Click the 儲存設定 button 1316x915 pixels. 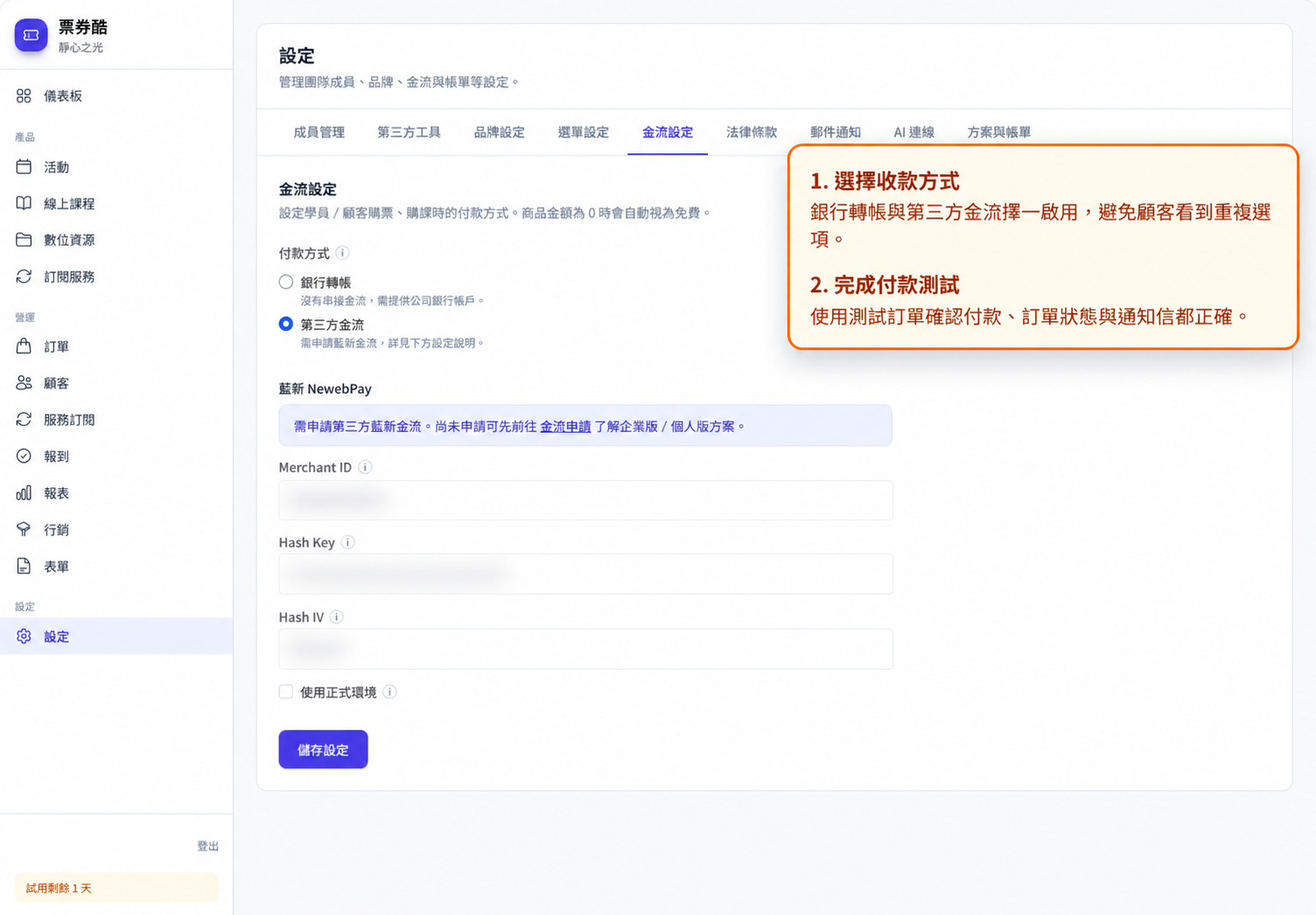pos(323,750)
